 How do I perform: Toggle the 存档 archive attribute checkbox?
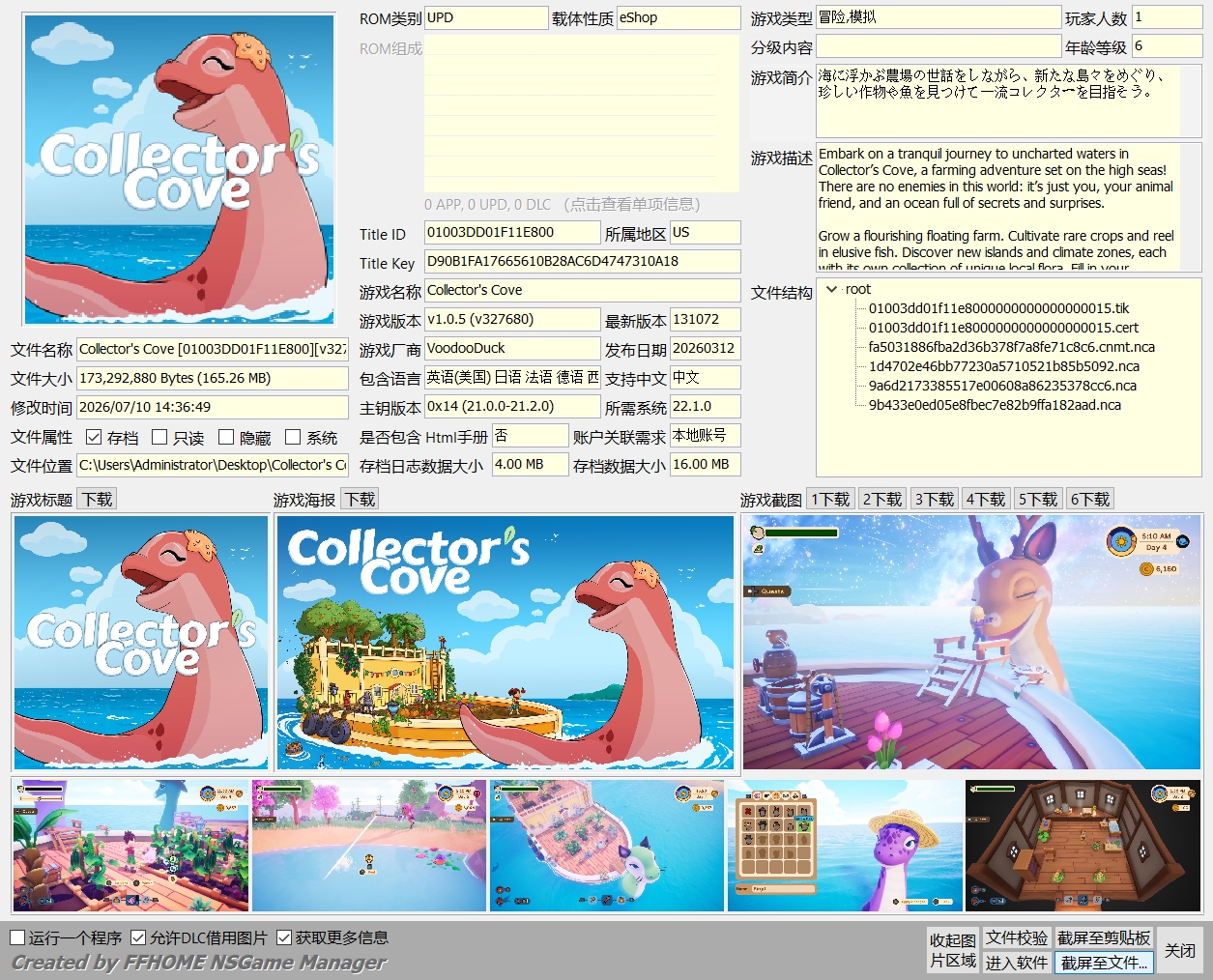coord(94,438)
